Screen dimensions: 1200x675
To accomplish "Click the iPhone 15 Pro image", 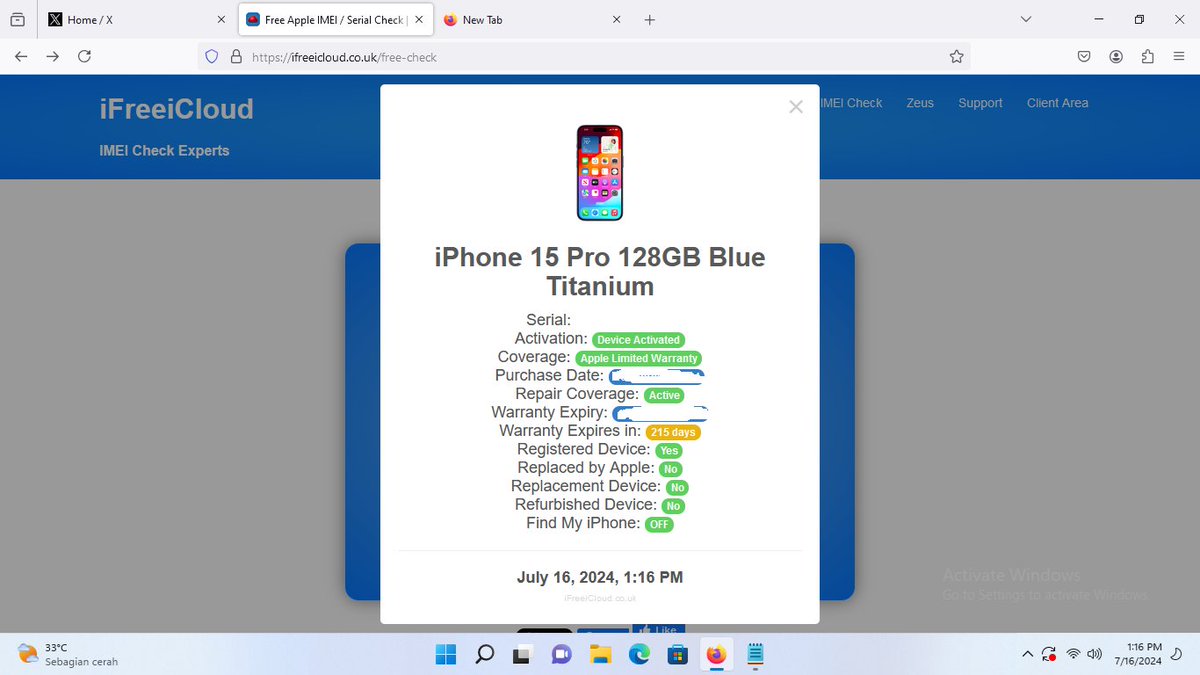I will click(x=600, y=173).
